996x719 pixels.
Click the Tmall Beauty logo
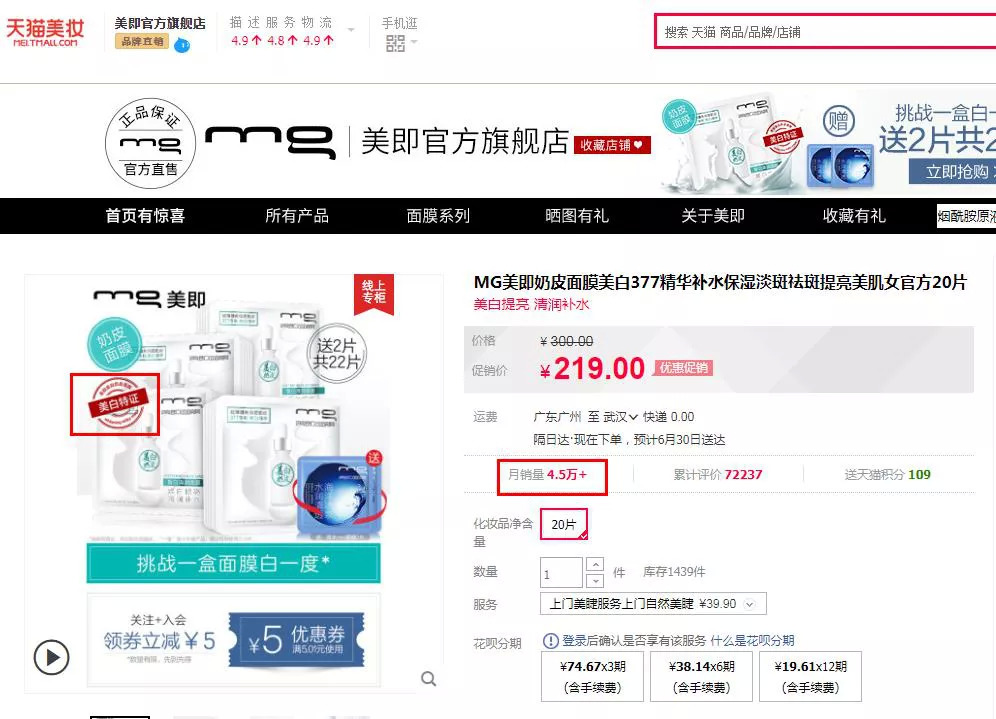pos(45,32)
